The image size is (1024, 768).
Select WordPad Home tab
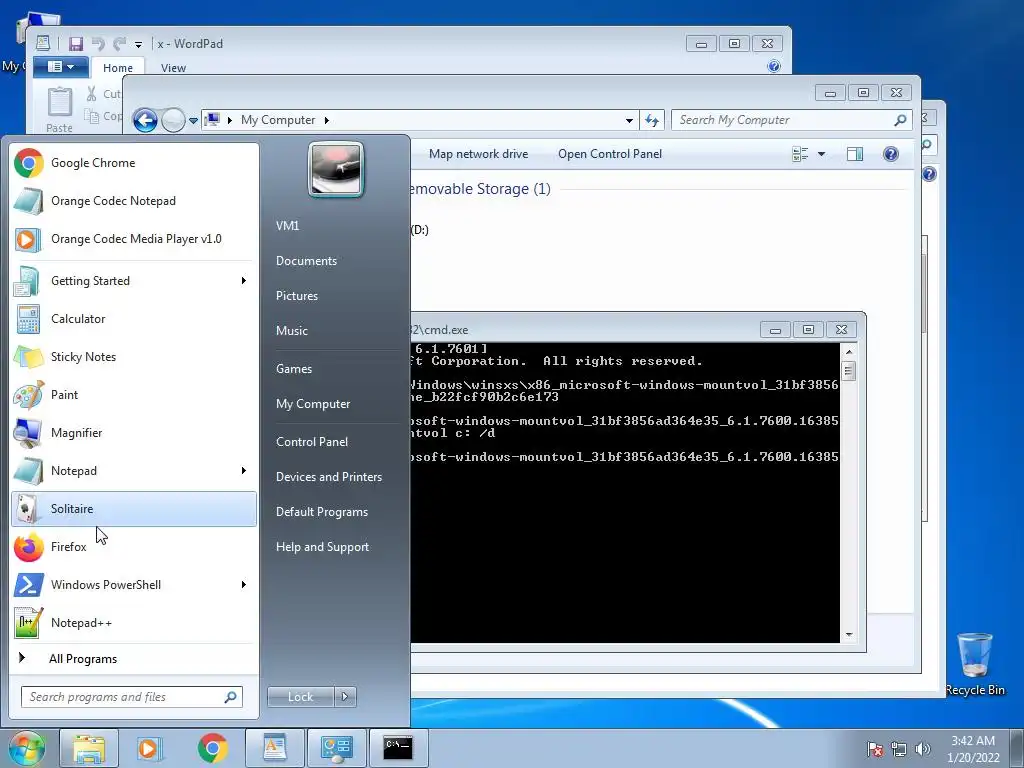coord(118,68)
